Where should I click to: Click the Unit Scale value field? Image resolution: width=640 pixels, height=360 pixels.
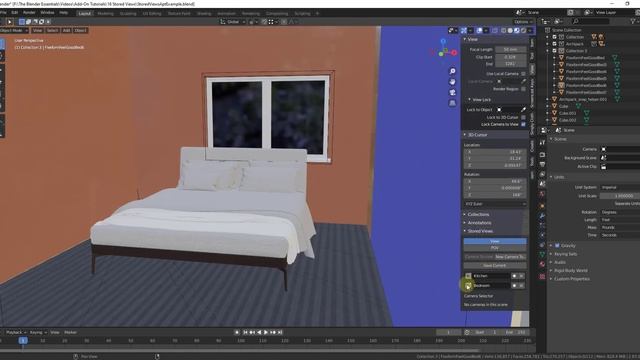(x=620, y=196)
